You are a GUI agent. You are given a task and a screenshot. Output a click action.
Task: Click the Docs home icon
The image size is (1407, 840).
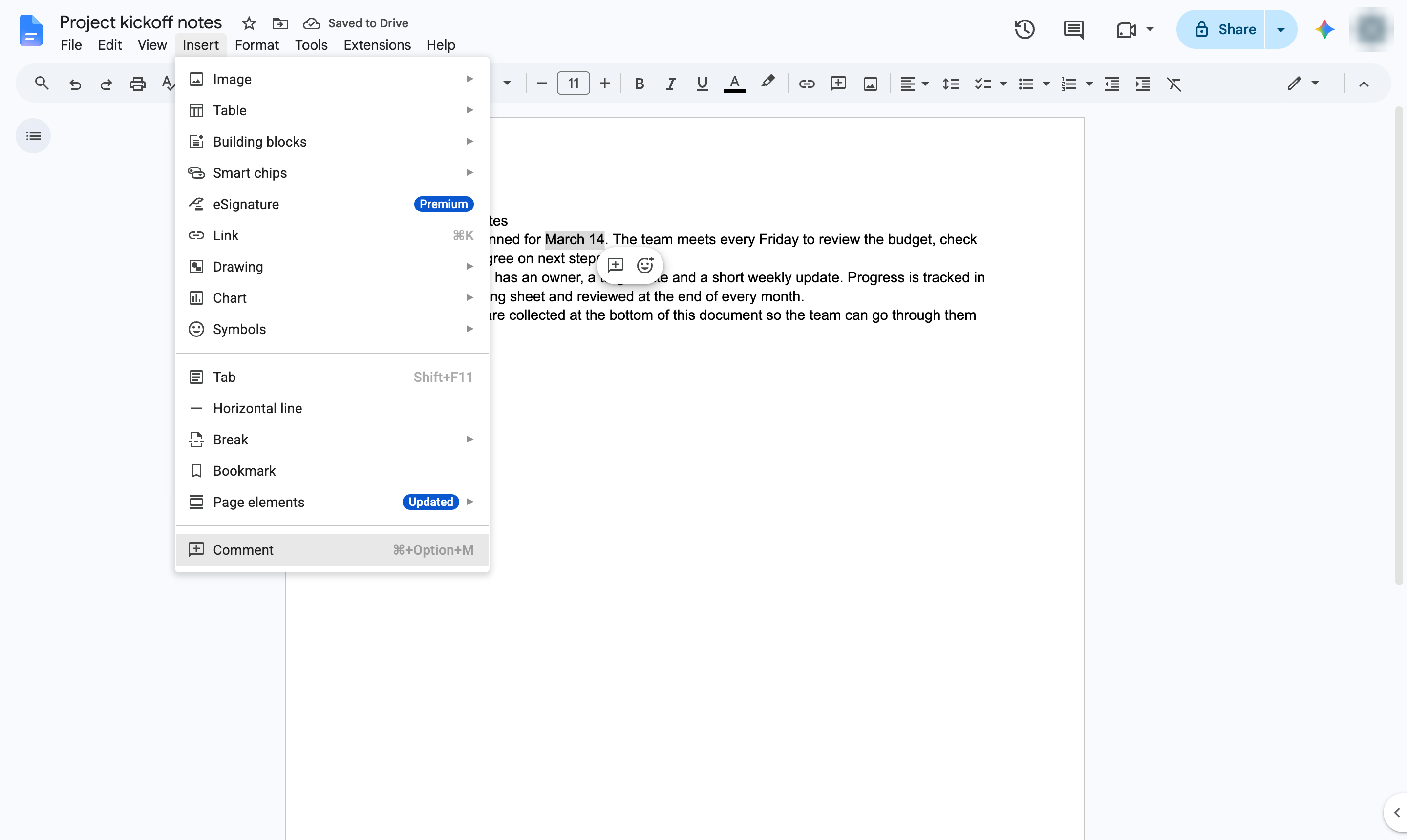[31, 30]
